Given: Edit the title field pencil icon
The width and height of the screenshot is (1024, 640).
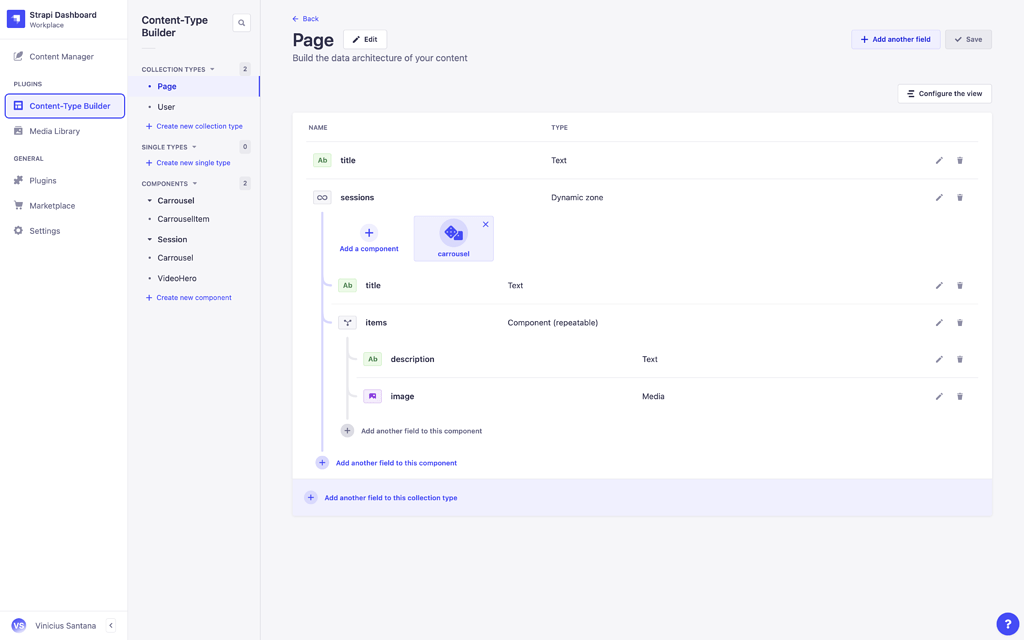Looking at the screenshot, I should tap(939, 160).
